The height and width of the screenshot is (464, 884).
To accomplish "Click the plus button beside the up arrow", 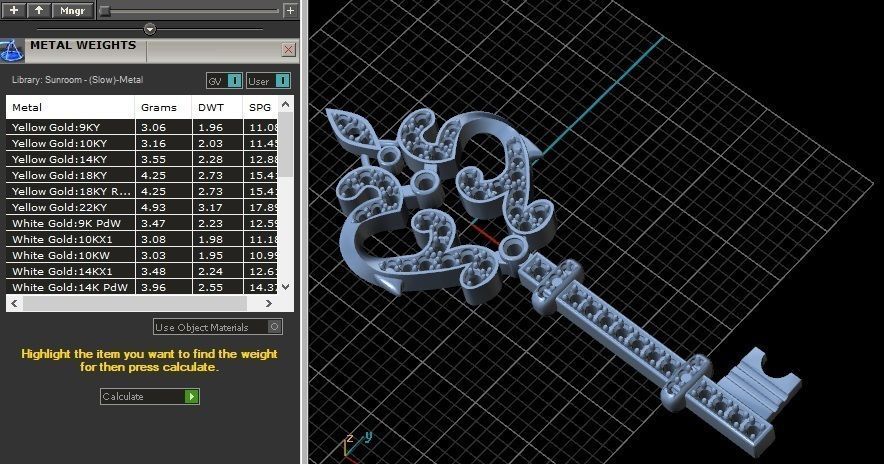I will pyautogui.click(x=14, y=10).
